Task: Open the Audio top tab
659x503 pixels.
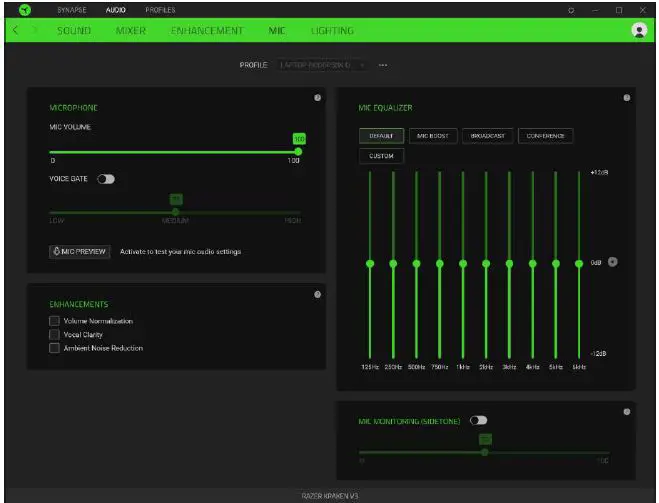Action: coord(116,10)
